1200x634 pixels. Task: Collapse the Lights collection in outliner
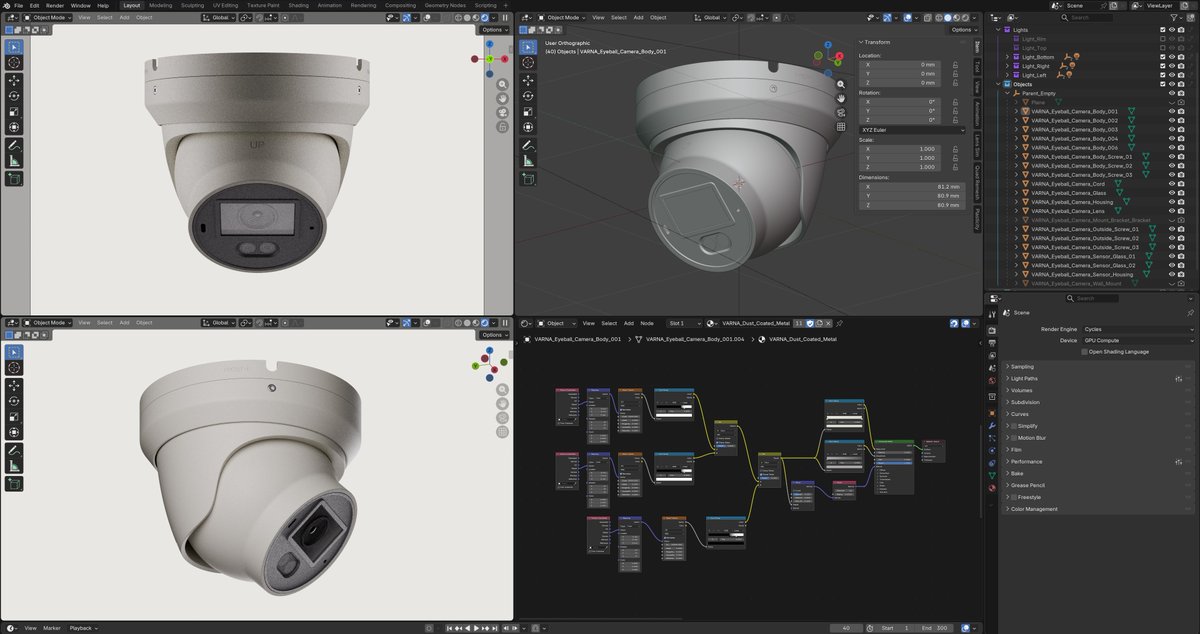(x=996, y=30)
